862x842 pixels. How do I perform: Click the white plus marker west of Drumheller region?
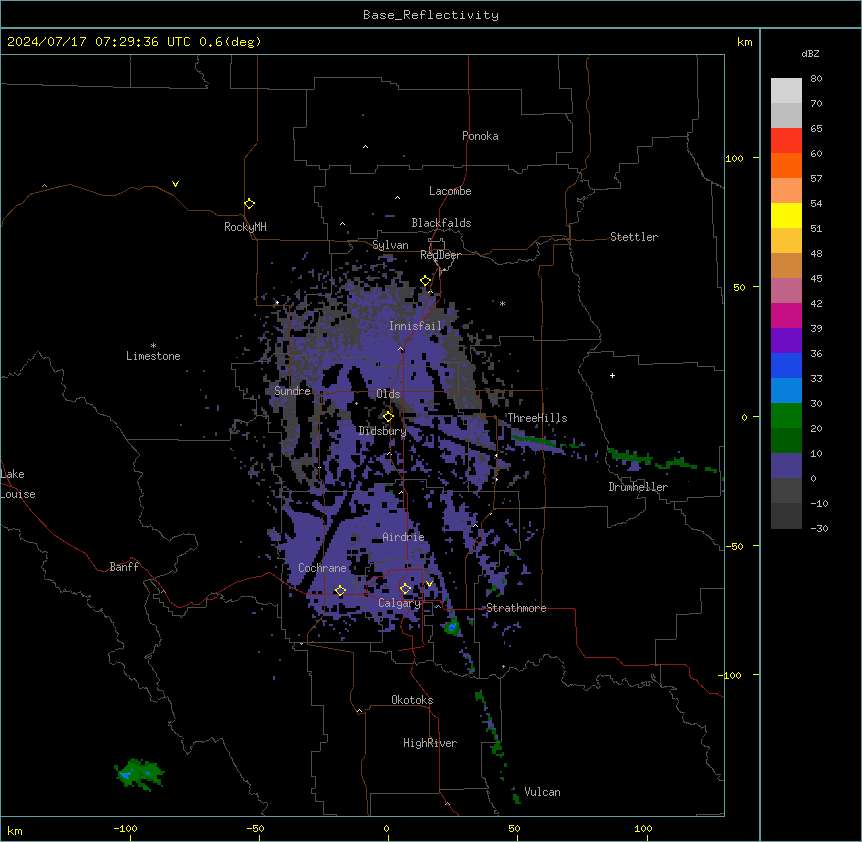612,375
